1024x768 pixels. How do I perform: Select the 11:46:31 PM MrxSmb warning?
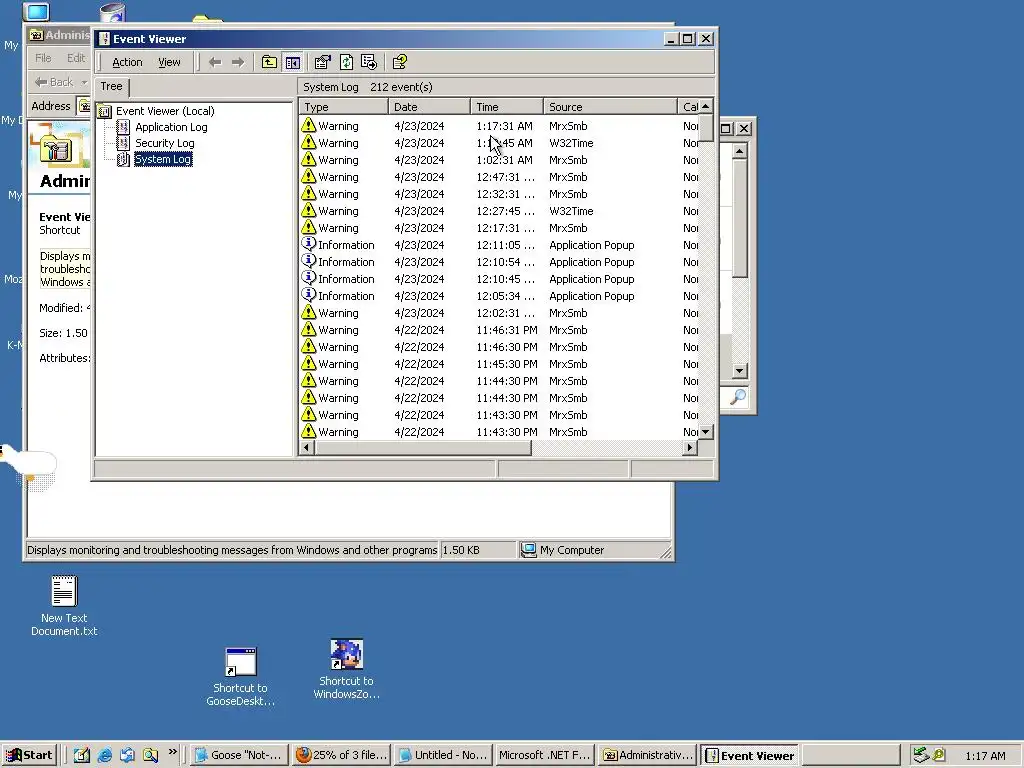coord(499,330)
